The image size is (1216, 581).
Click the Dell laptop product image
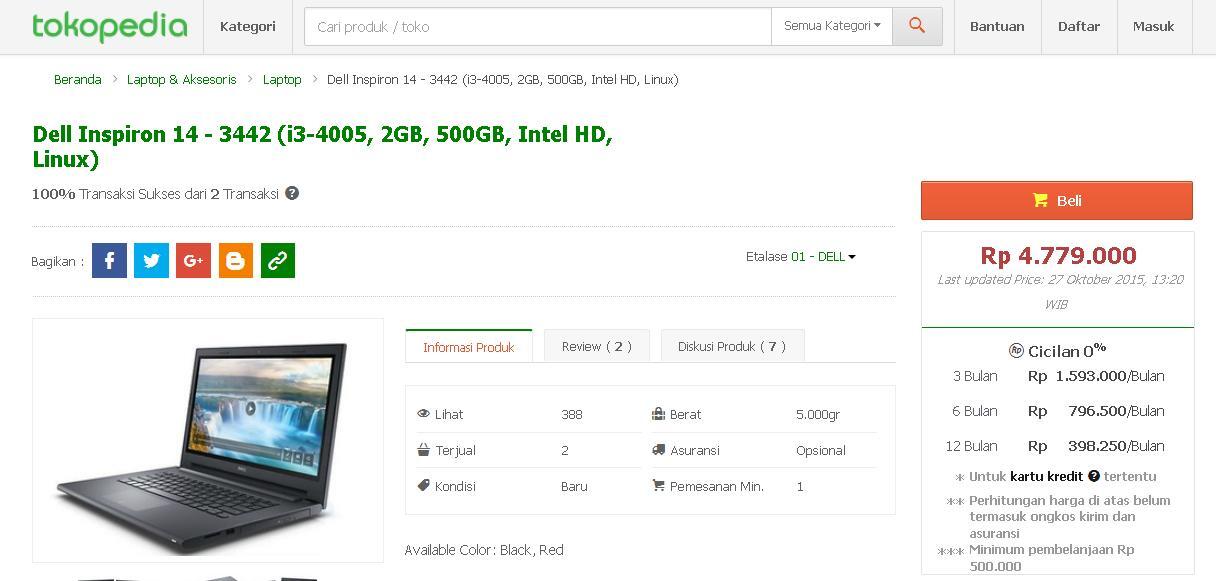click(x=208, y=440)
